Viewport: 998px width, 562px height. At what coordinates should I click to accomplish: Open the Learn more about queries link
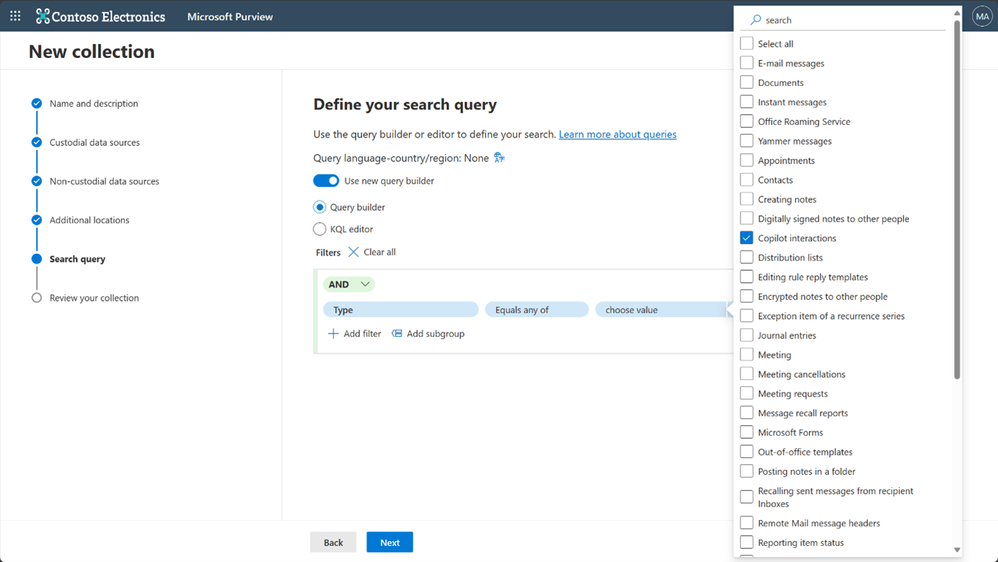pyautogui.click(x=617, y=134)
